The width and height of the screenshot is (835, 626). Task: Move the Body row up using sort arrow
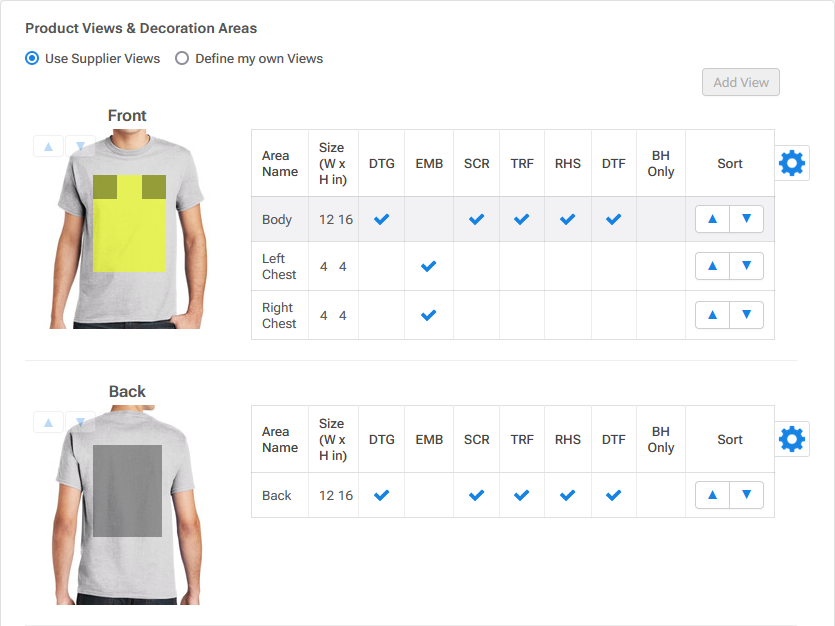(712, 218)
